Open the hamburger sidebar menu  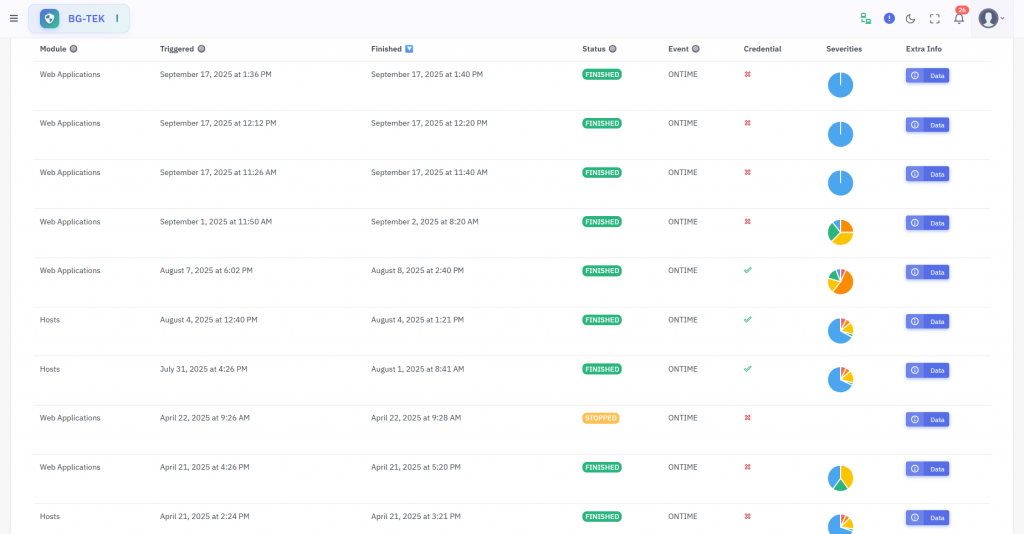14,18
